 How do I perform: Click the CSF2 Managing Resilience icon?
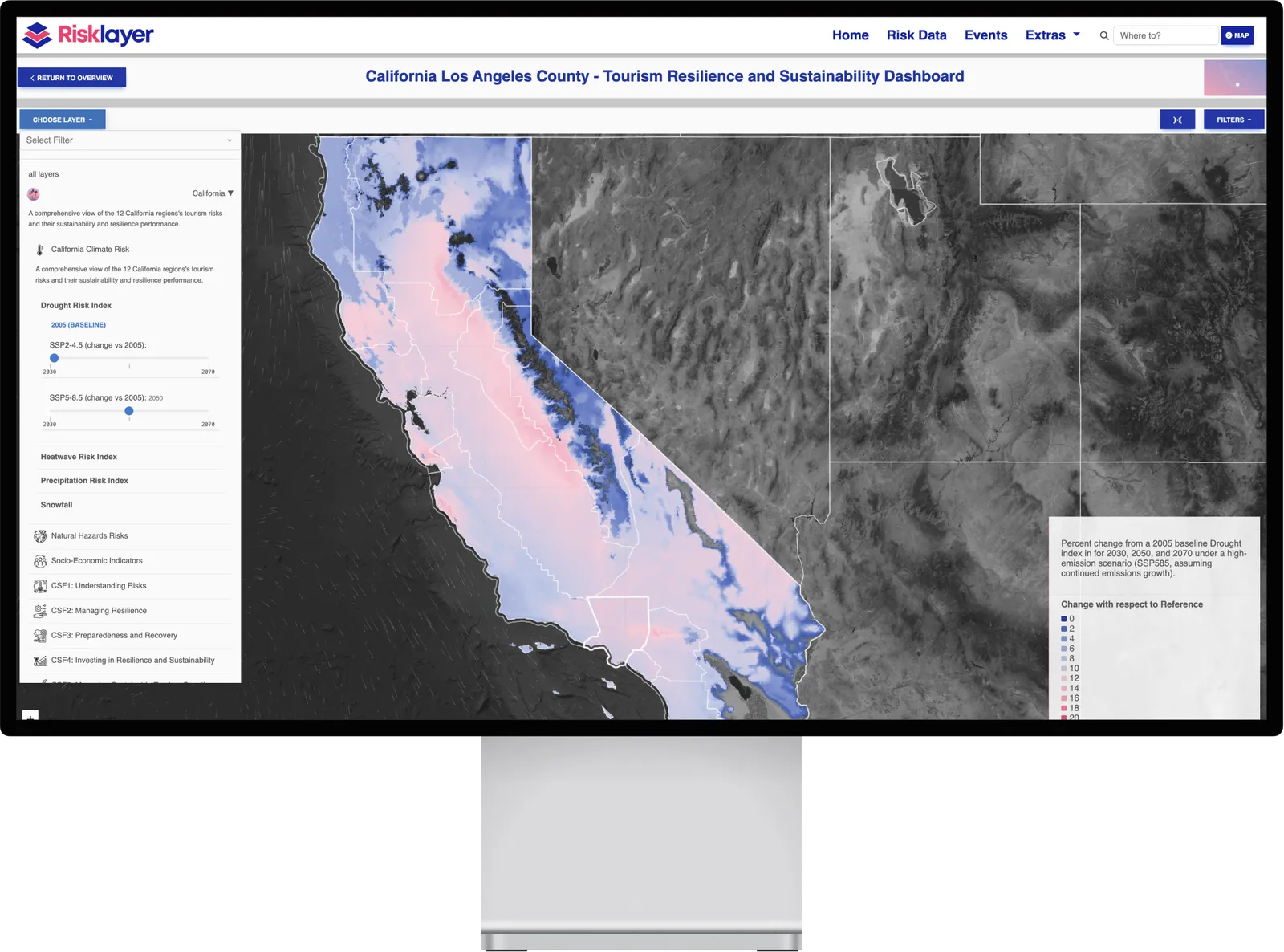tap(40, 611)
